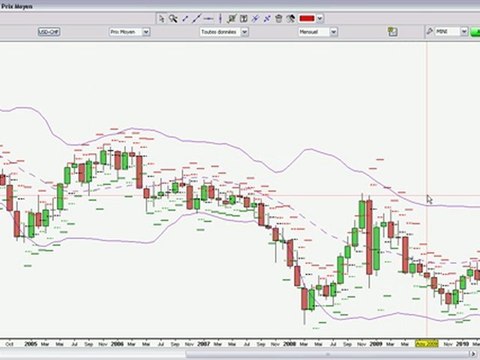Screen dimensions: 480x360
Task: Click the chart edit tool with checkmark
Action: [231, 19]
